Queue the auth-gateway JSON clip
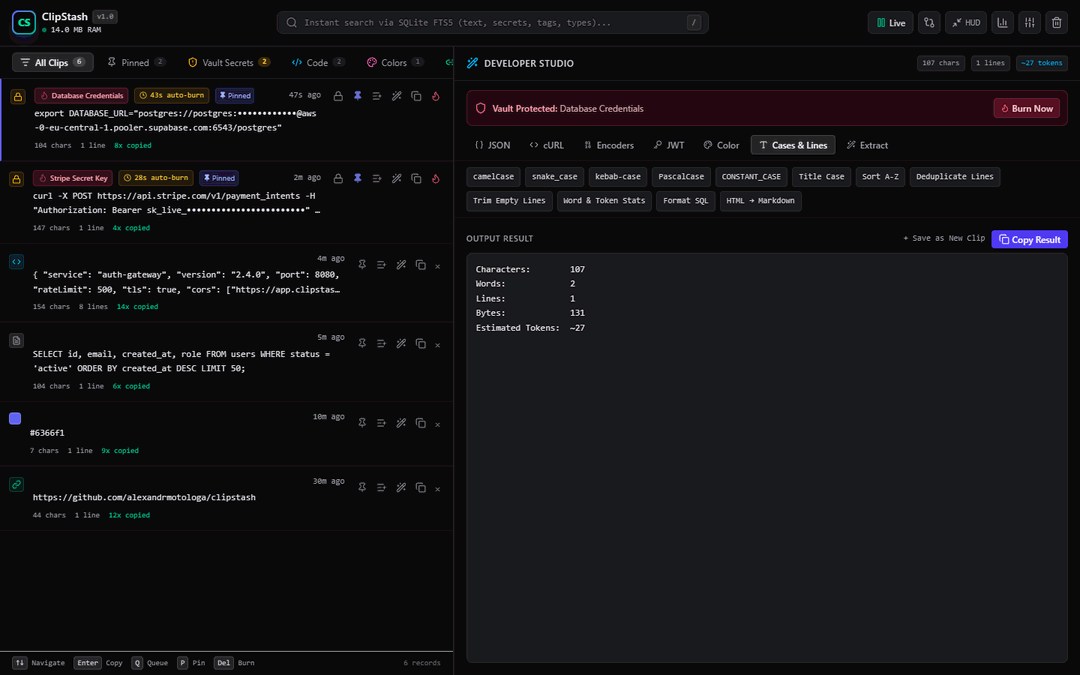This screenshot has width=1080, height=675. click(381, 265)
